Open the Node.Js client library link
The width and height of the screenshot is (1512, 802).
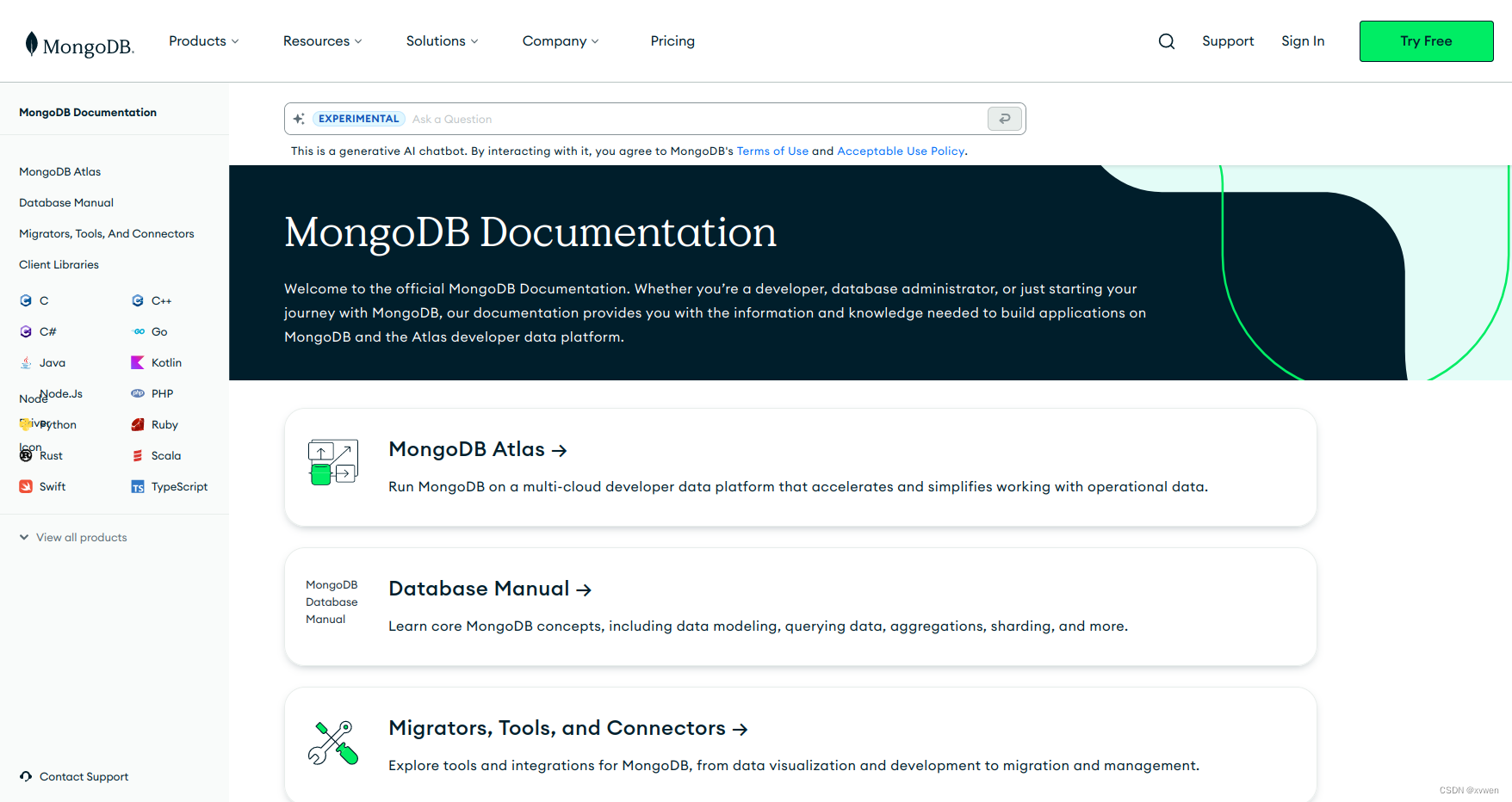pos(61,393)
